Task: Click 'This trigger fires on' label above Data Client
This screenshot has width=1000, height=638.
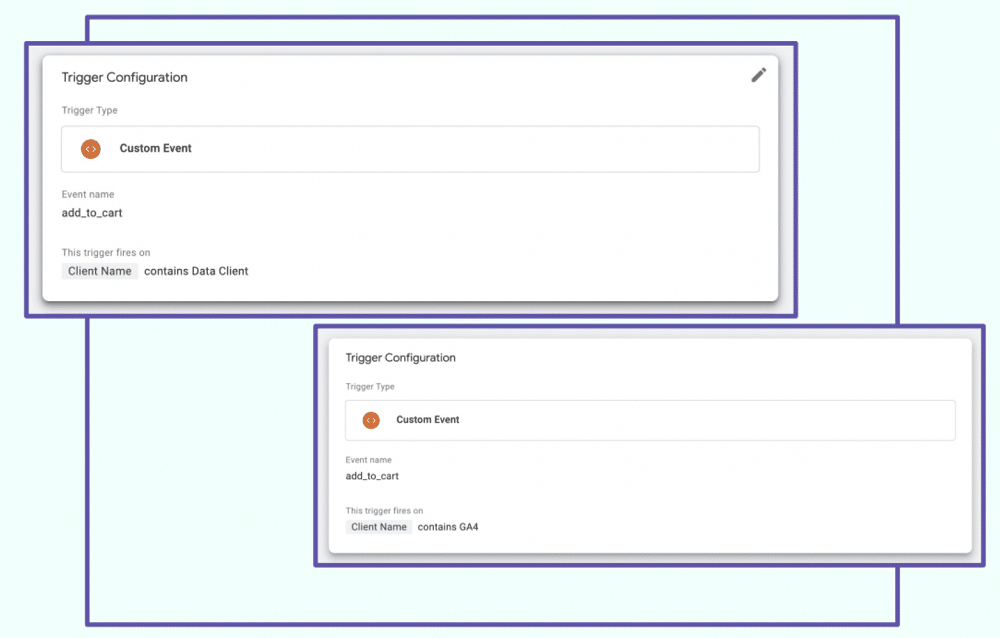Action: tap(106, 253)
